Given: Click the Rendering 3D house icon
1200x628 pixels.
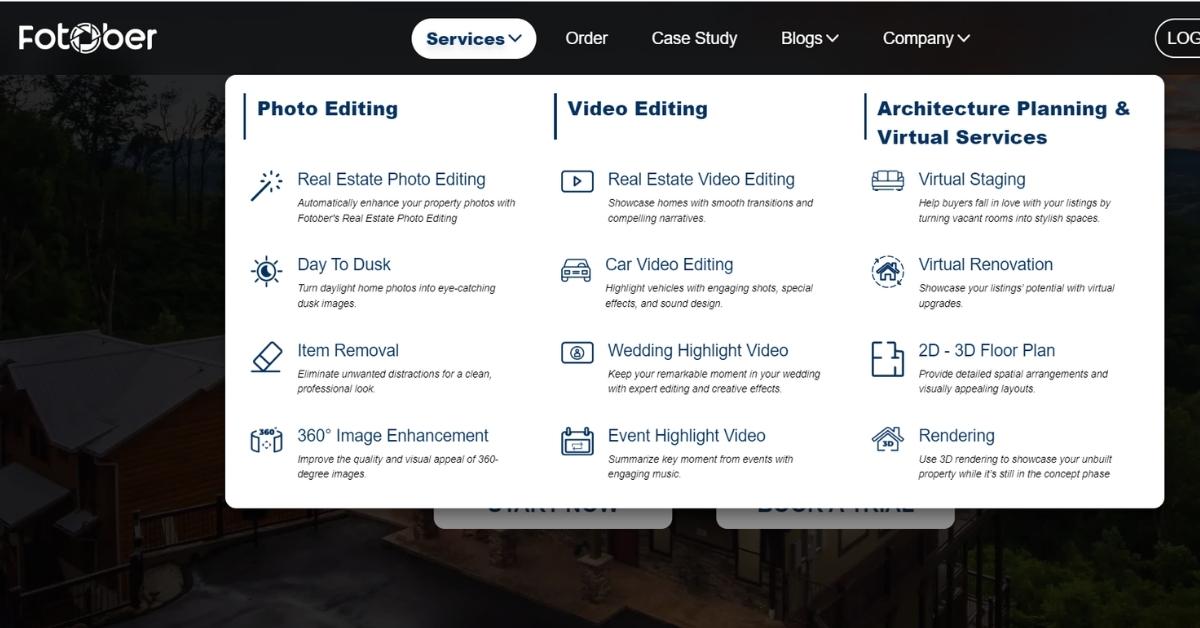Looking at the screenshot, I should coord(888,439).
